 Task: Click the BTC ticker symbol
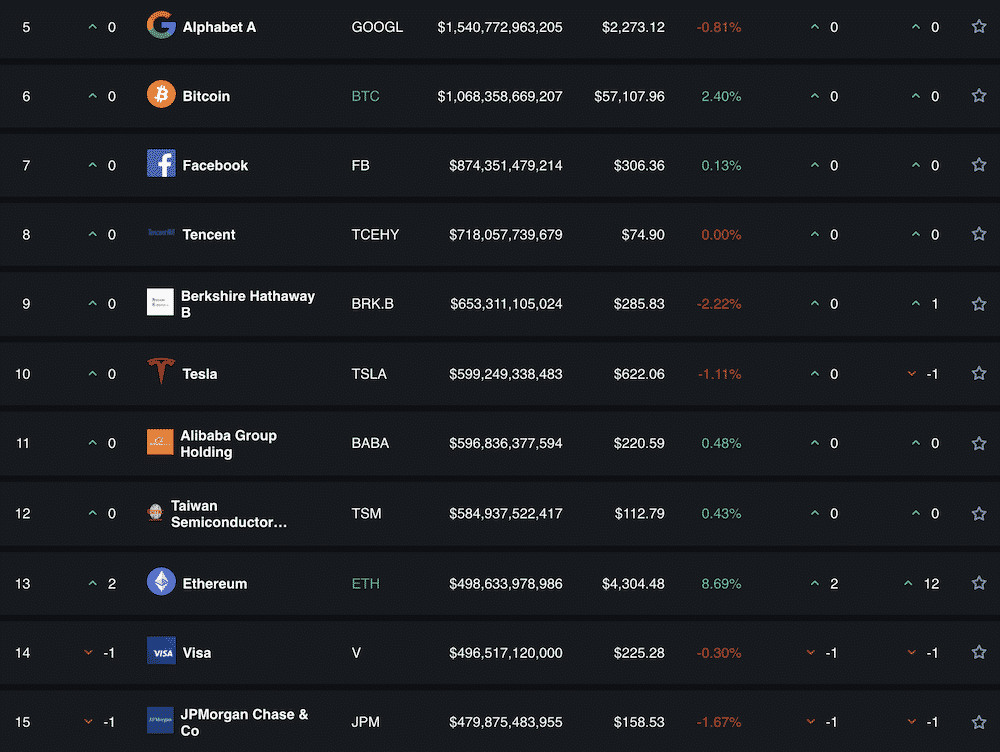click(366, 96)
